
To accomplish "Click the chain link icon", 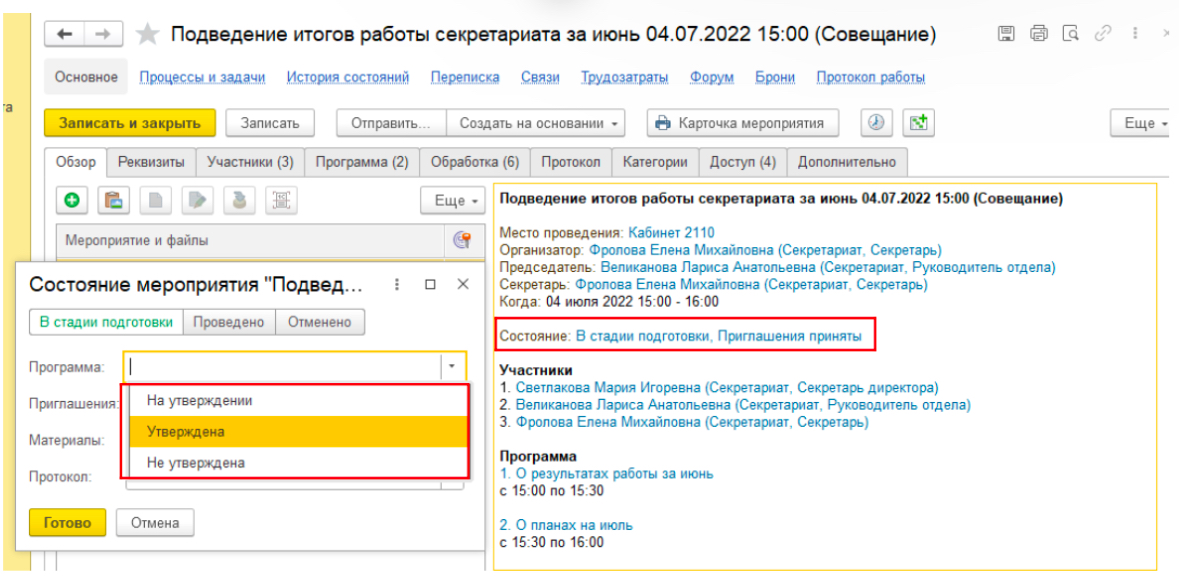I will pos(1103,34).
